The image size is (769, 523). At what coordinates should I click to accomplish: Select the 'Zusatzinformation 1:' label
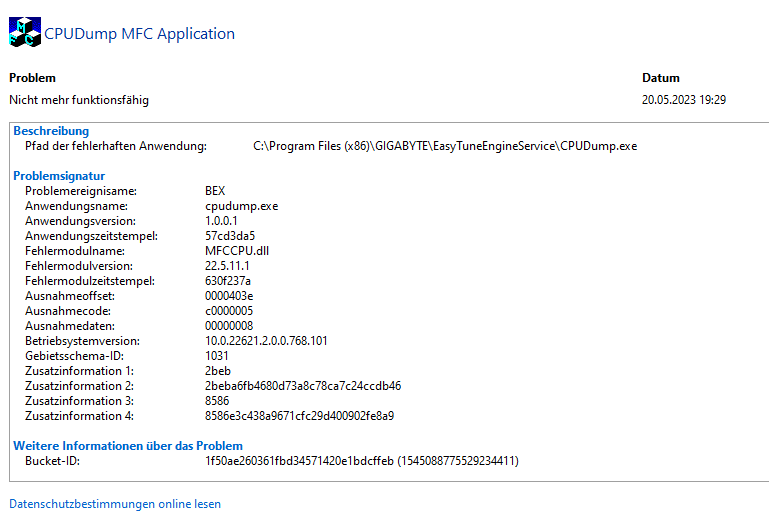(x=79, y=371)
